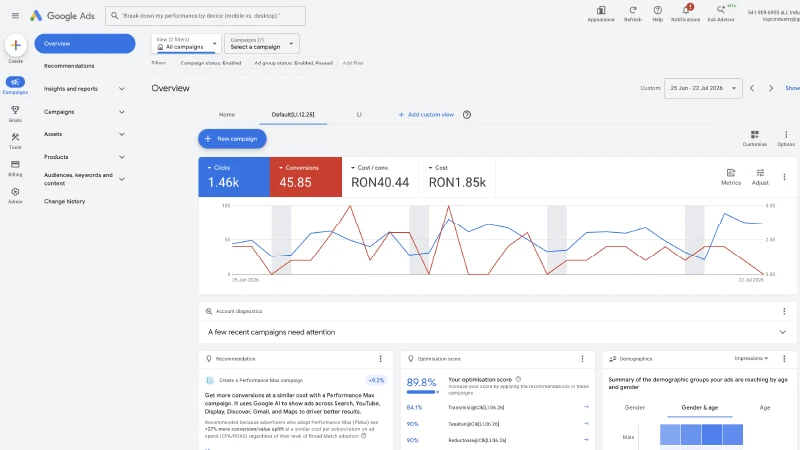
Task: Change the Cost / conv. metric tile
Action: point(380,177)
